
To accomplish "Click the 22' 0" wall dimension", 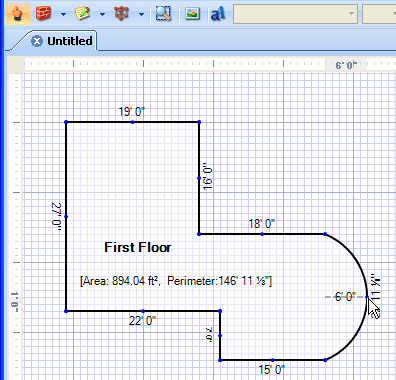I will click(x=142, y=321).
